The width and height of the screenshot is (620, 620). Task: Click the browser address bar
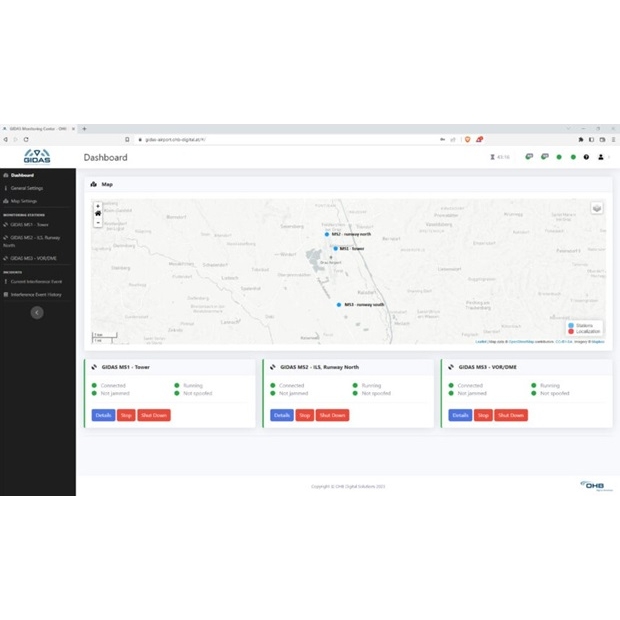coord(250,139)
